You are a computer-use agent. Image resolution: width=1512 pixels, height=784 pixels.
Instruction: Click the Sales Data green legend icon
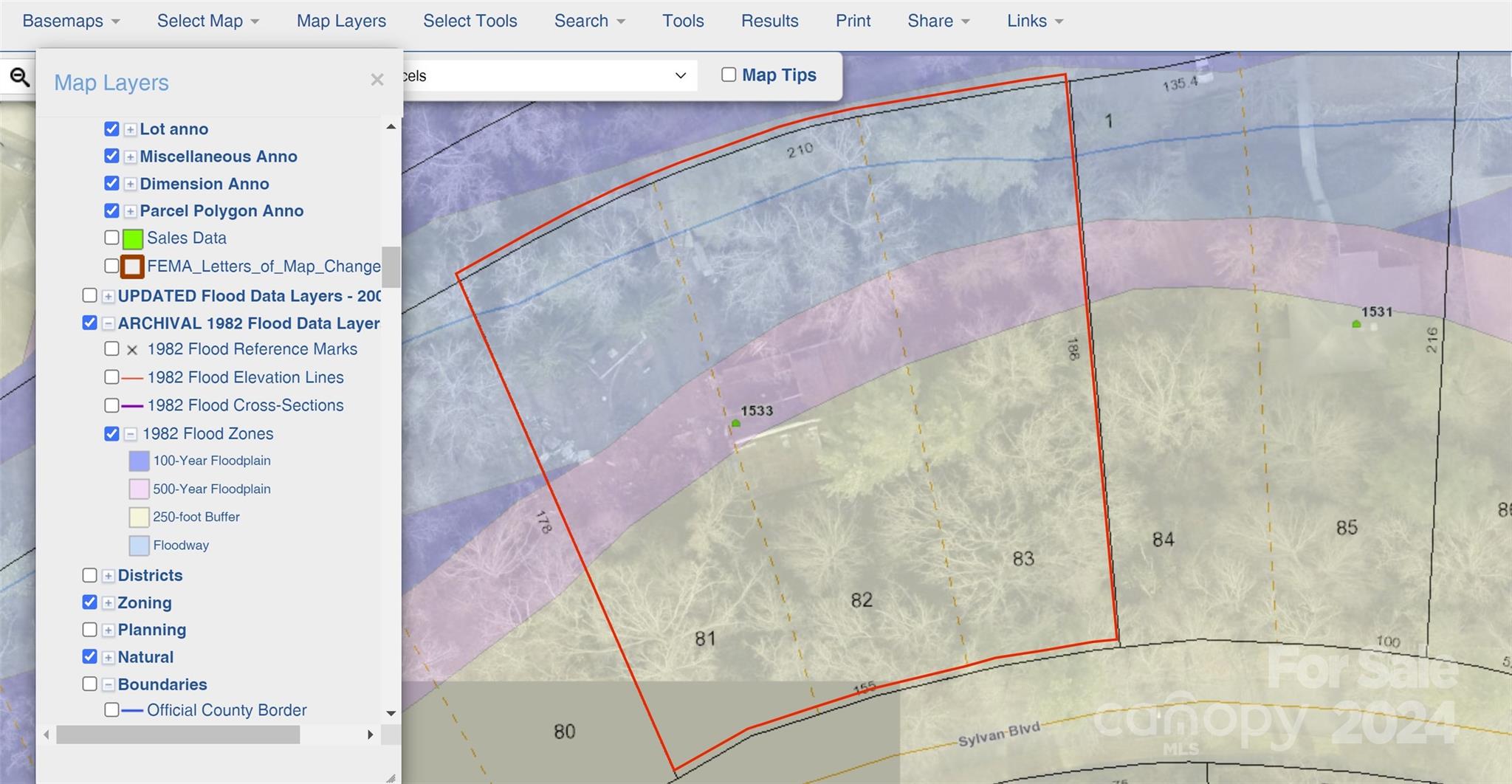tap(133, 238)
